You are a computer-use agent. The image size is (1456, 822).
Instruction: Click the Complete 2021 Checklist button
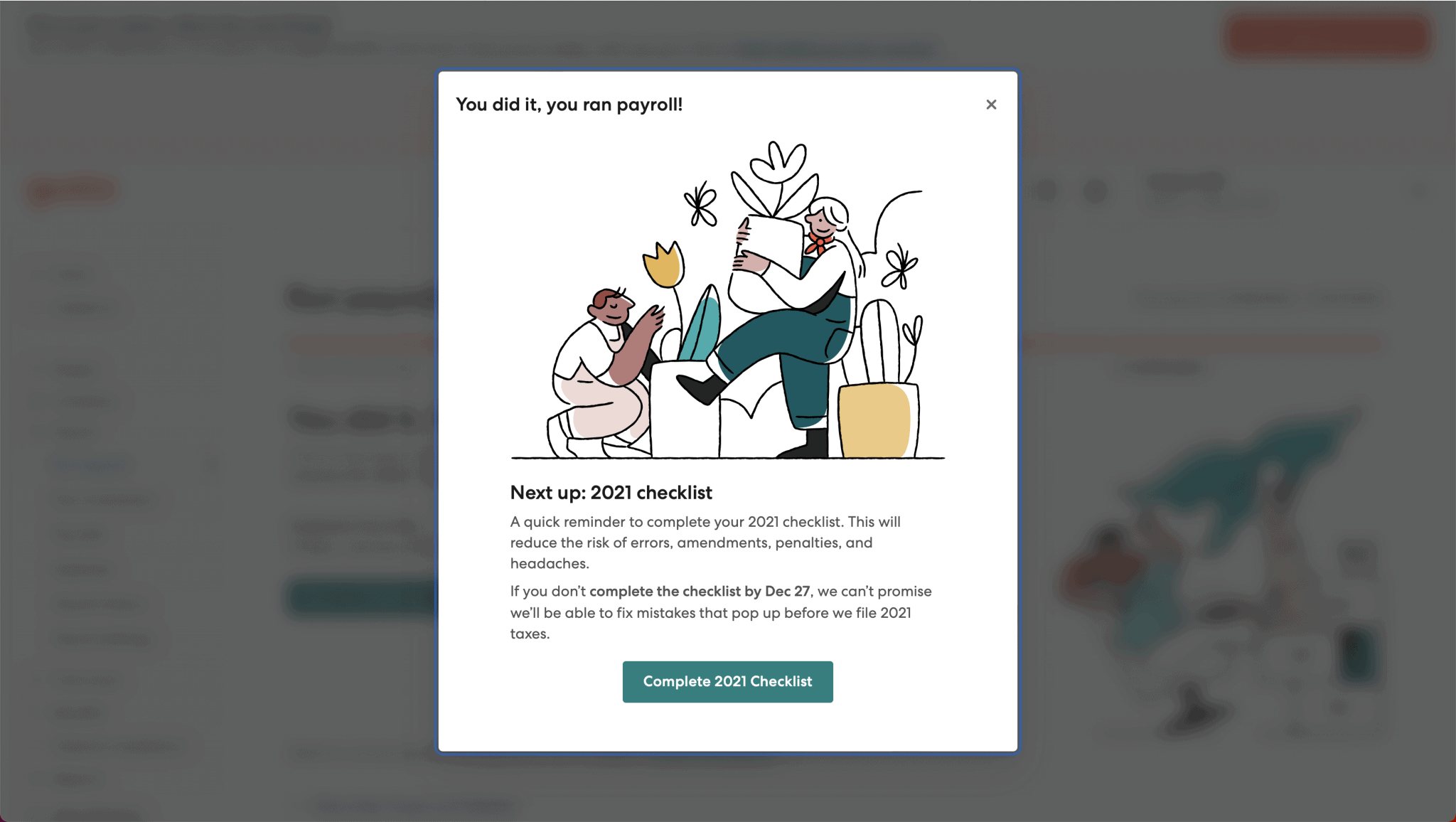click(727, 681)
